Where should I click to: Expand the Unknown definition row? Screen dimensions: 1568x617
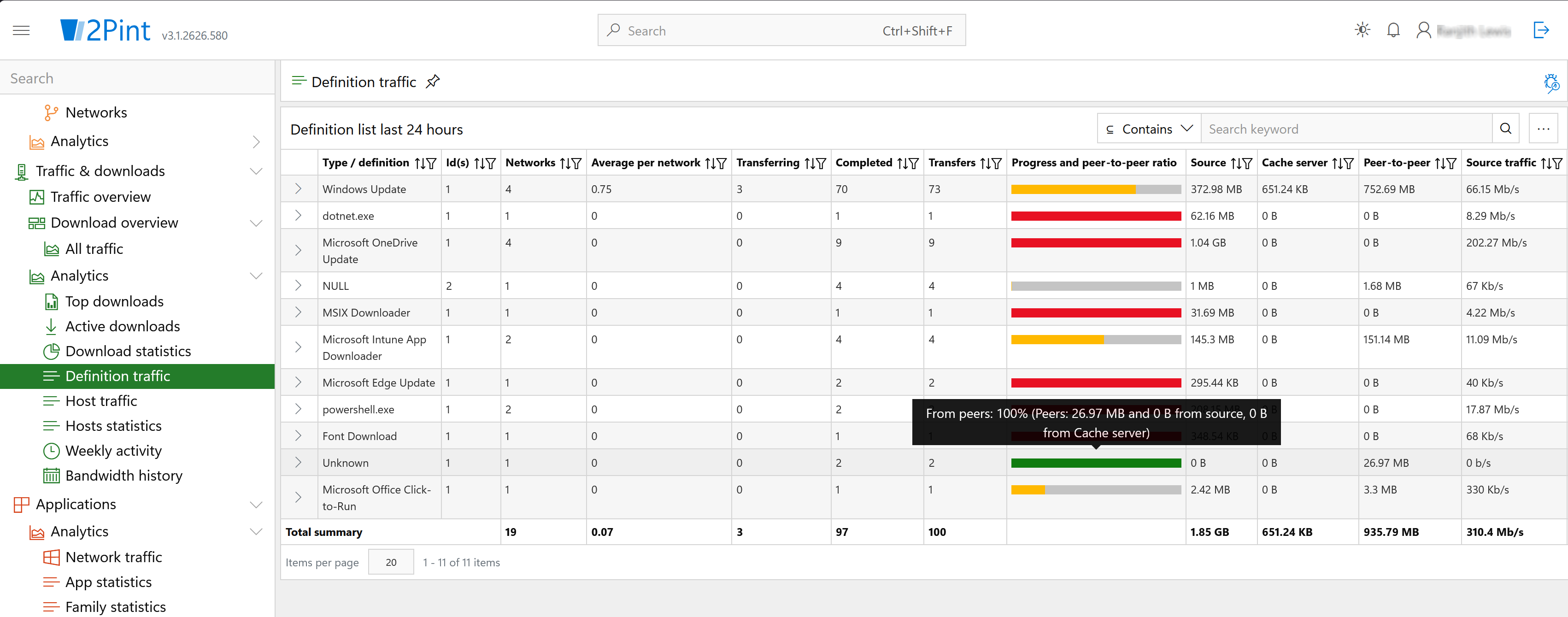pos(298,463)
